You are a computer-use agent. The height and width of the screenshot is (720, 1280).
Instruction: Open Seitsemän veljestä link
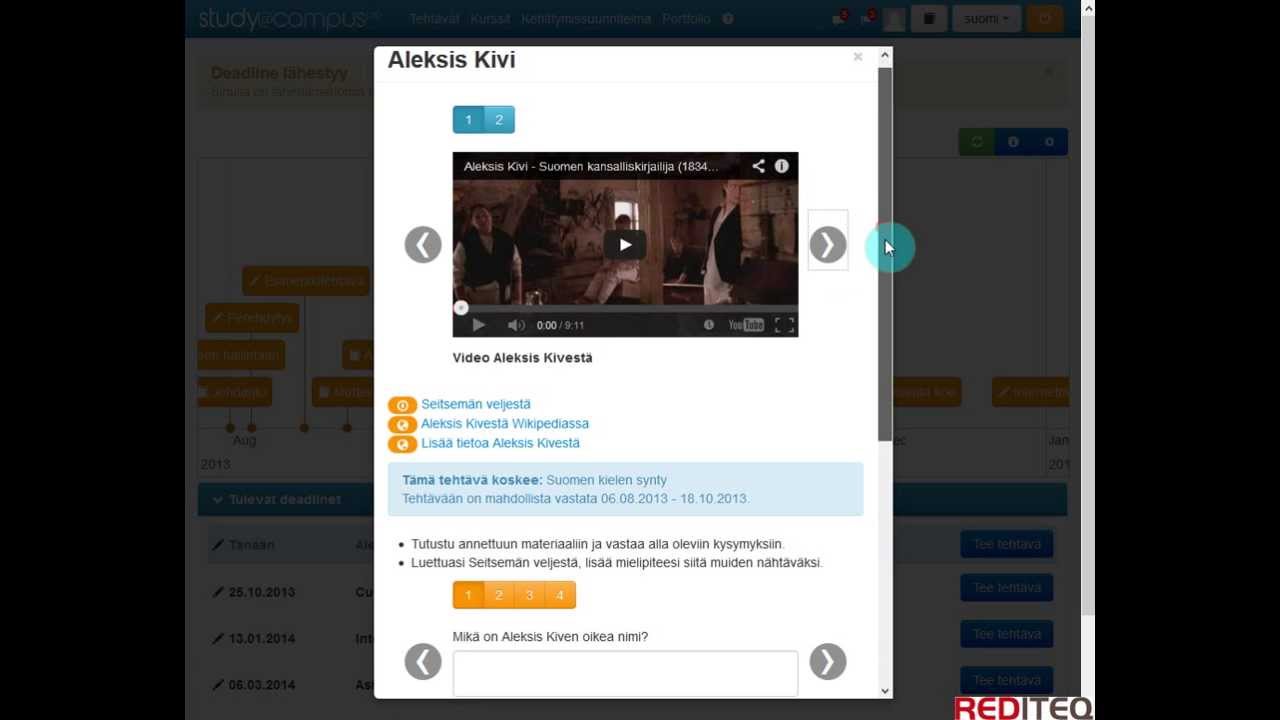476,404
